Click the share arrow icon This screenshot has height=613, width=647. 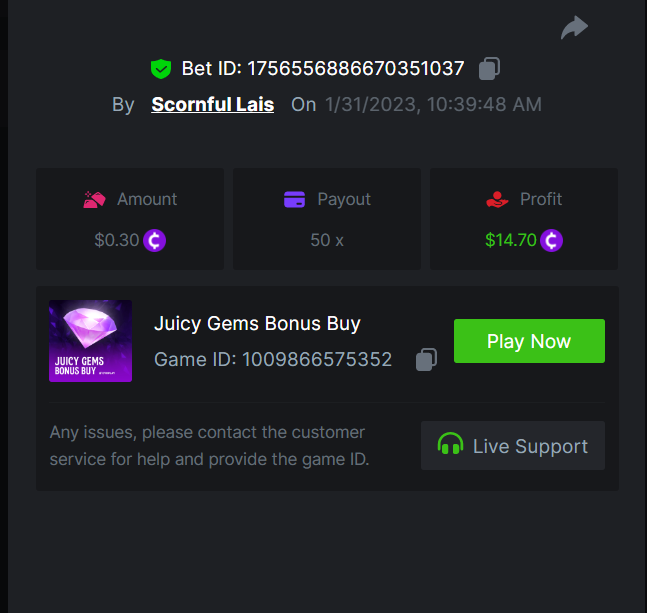pyautogui.click(x=574, y=28)
